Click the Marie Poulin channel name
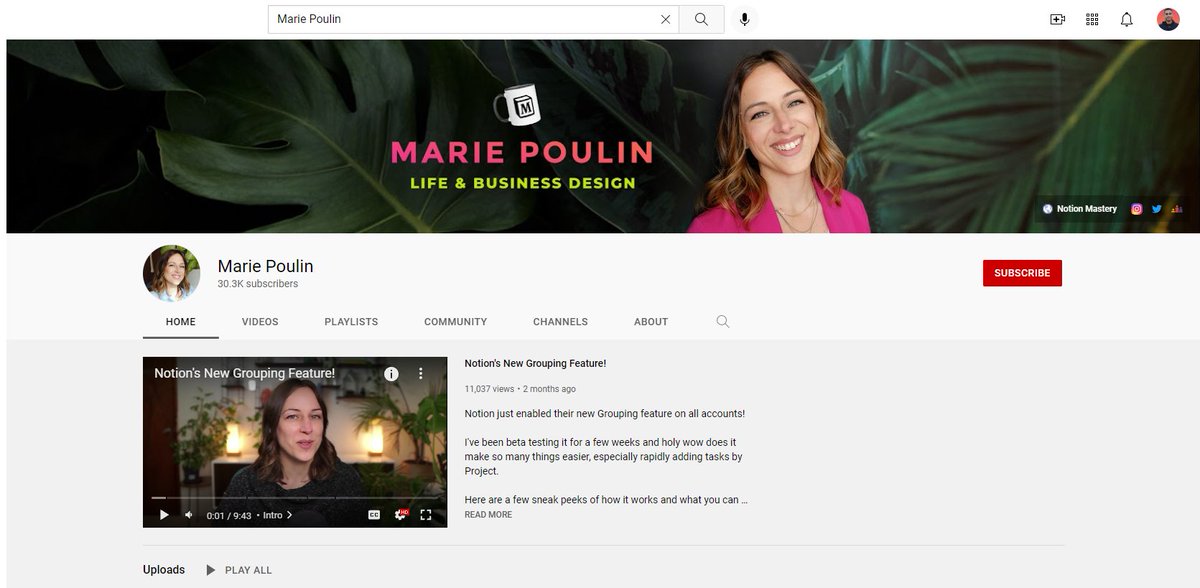This screenshot has width=1200, height=588. pos(265,266)
